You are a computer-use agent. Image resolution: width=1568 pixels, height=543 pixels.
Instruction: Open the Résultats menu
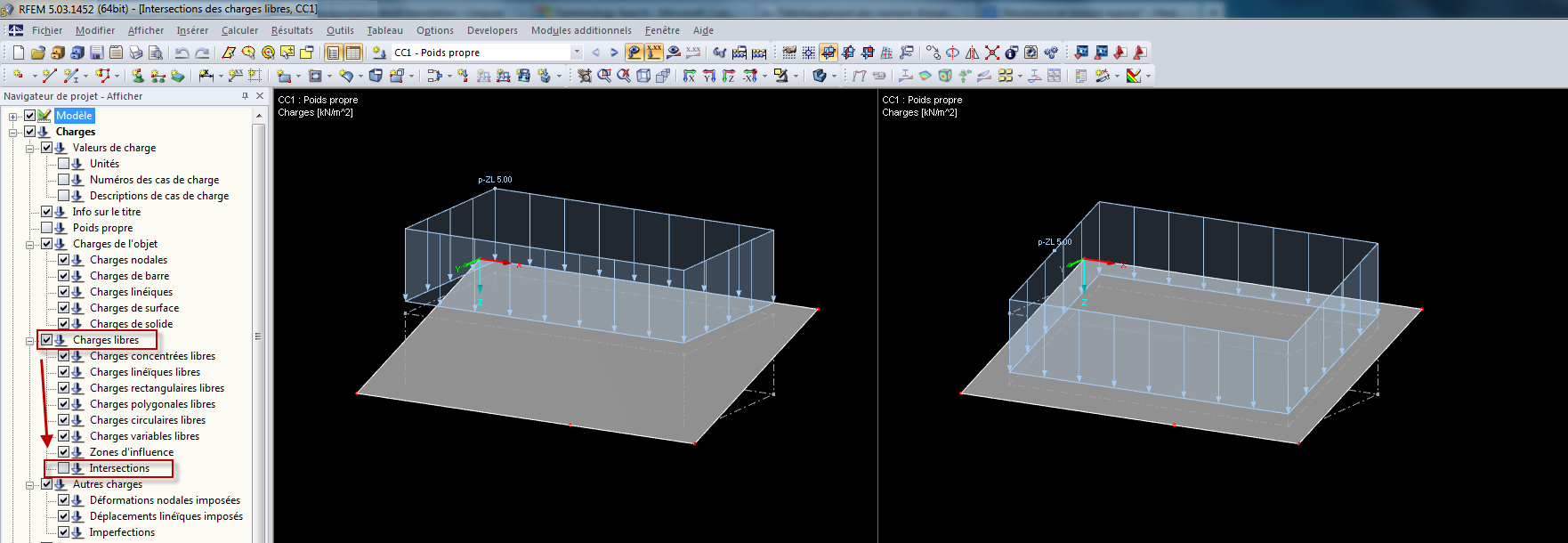292,30
